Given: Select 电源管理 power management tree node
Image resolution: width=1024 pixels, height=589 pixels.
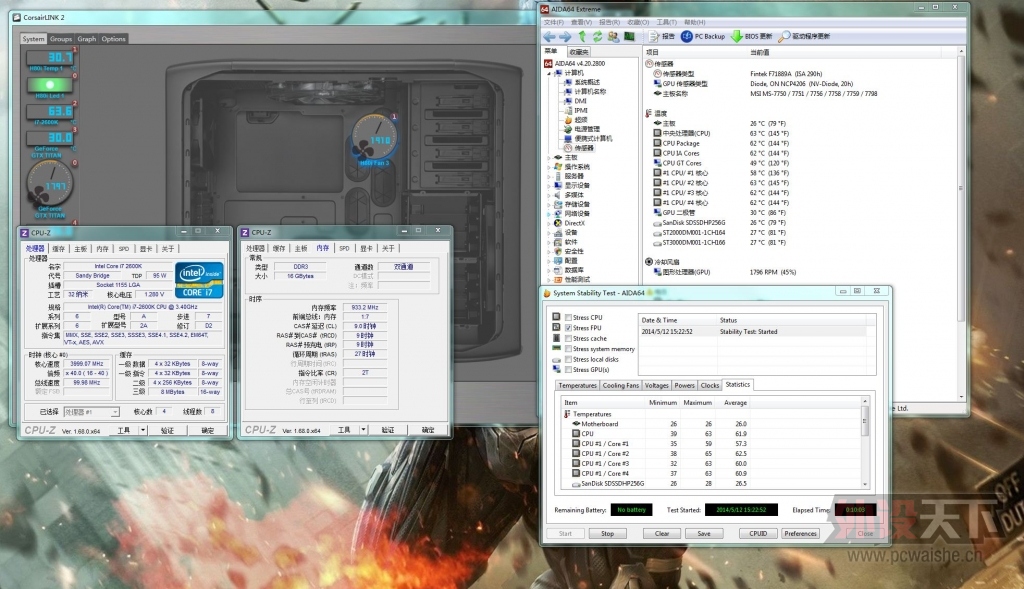Looking at the screenshot, I should (581, 129).
